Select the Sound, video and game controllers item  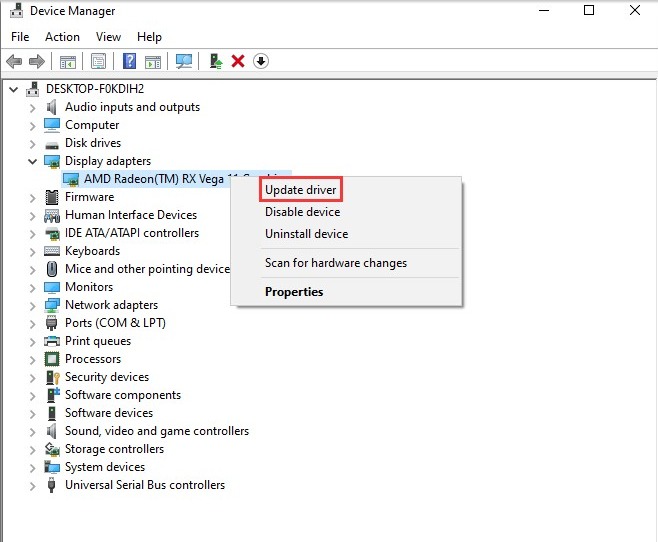click(157, 431)
